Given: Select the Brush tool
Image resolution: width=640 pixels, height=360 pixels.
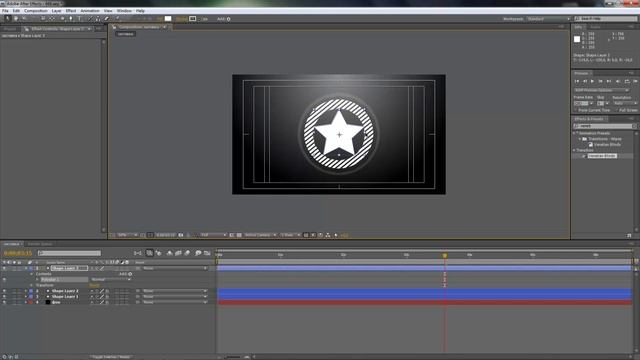Looking at the screenshot, I should (x=90, y=19).
